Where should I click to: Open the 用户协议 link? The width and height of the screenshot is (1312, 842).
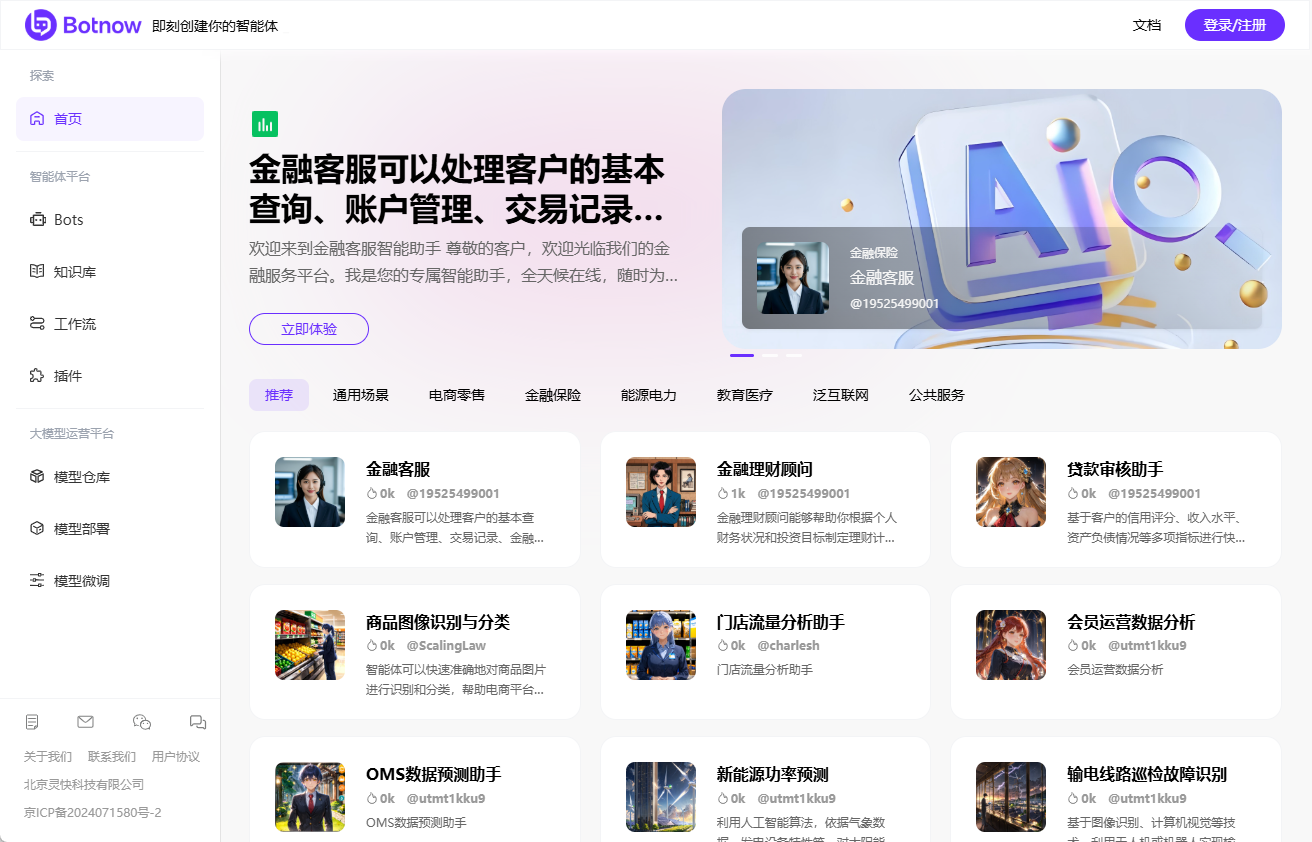click(x=176, y=757)
